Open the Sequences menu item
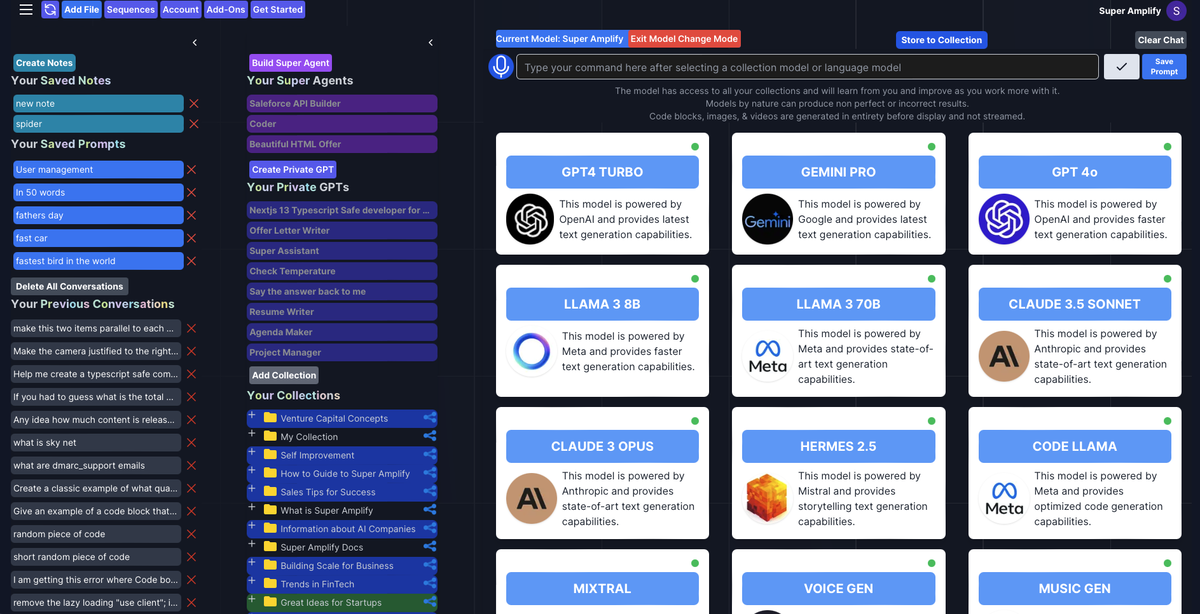This screenshot has width=1200, height=614. point(131,10)
